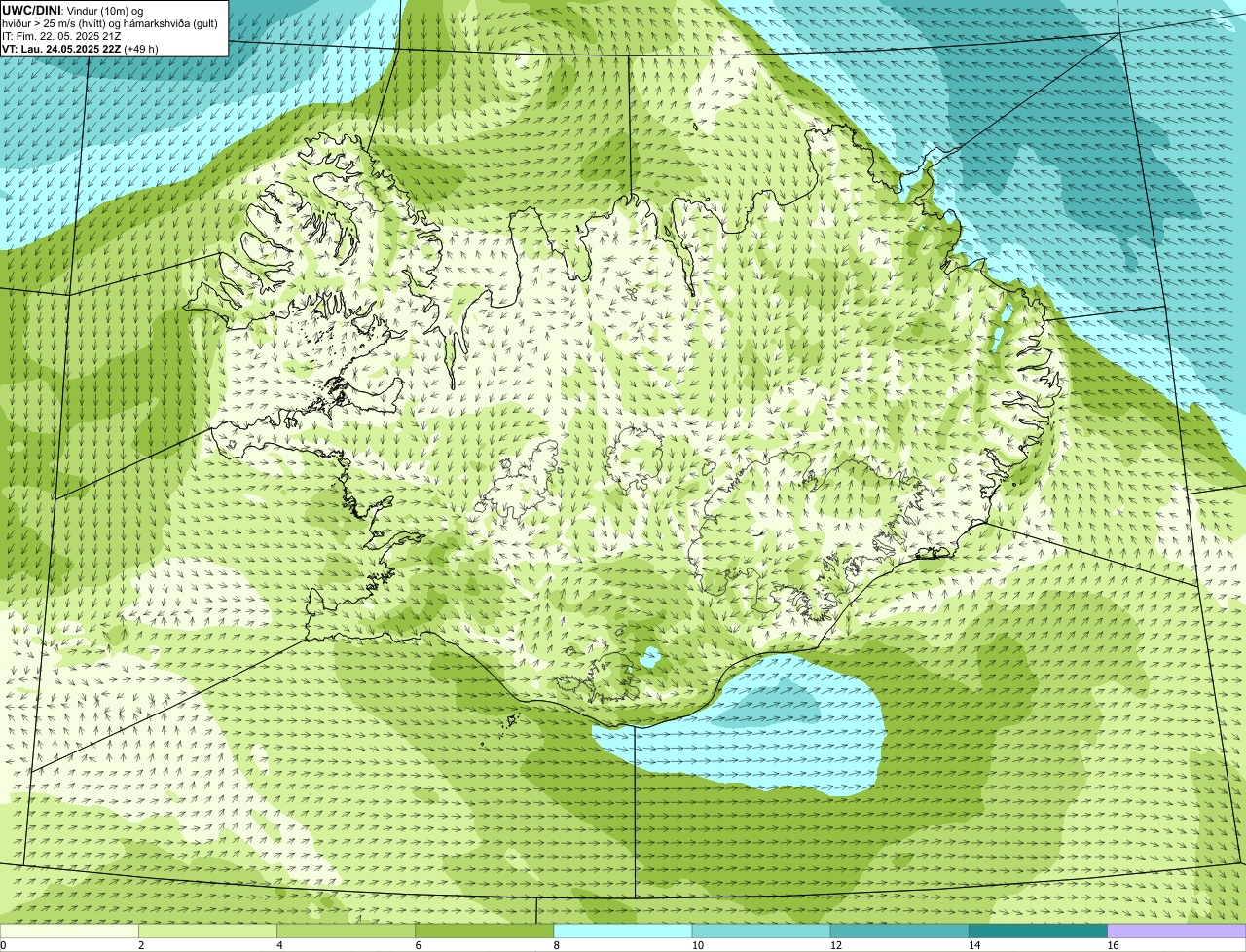Select the medium green 4–6 m/s legend swatch
1246x952 pixels.
[346, 932]
